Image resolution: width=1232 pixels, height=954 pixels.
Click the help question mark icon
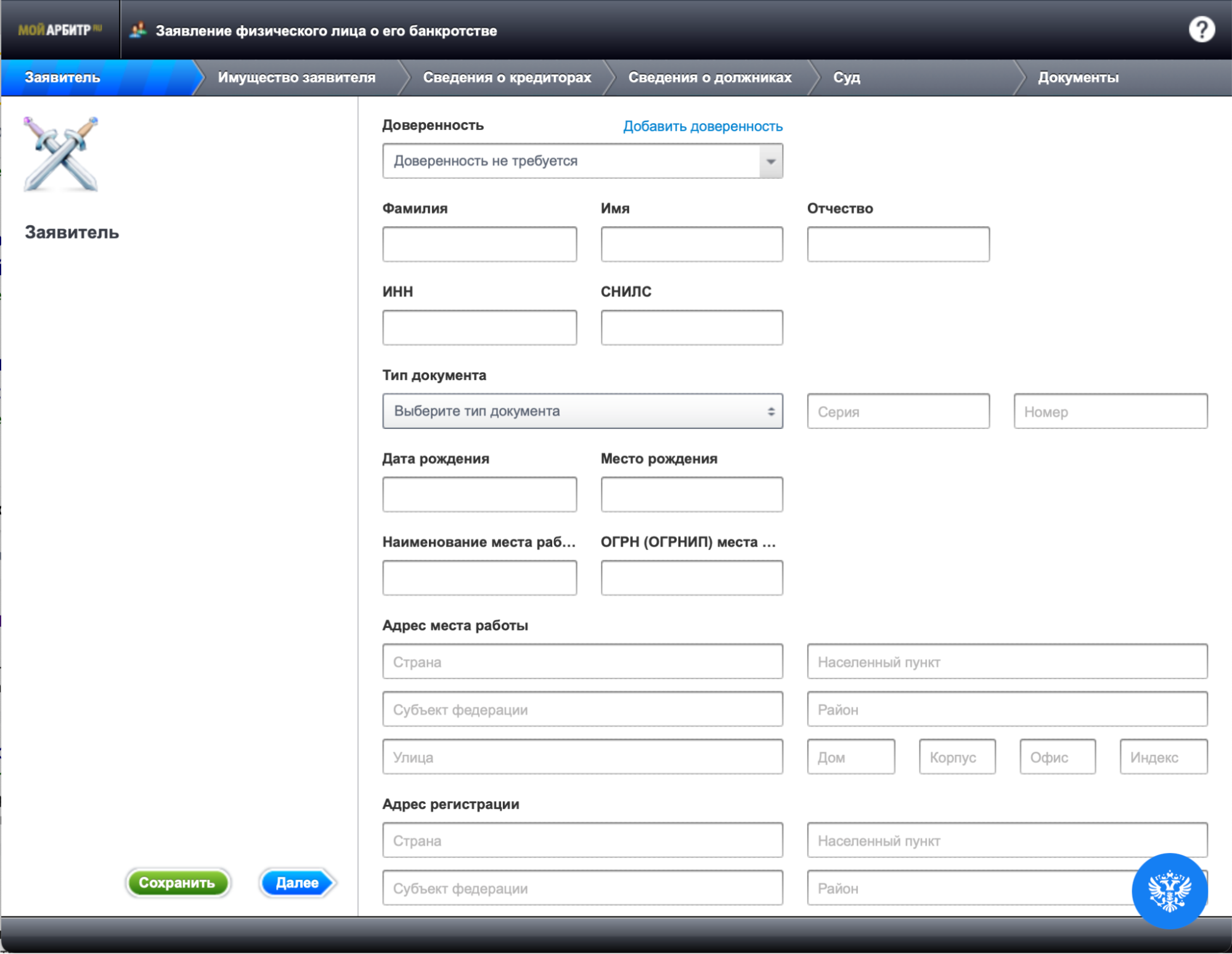click(x=1201, y=30)
